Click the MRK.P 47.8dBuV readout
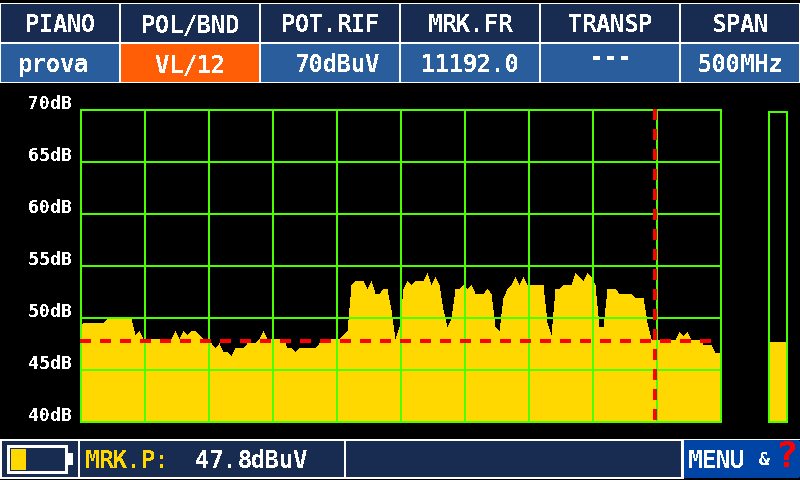Image resolution: width=800 pixels, height=480 pixels. point(212,459)
